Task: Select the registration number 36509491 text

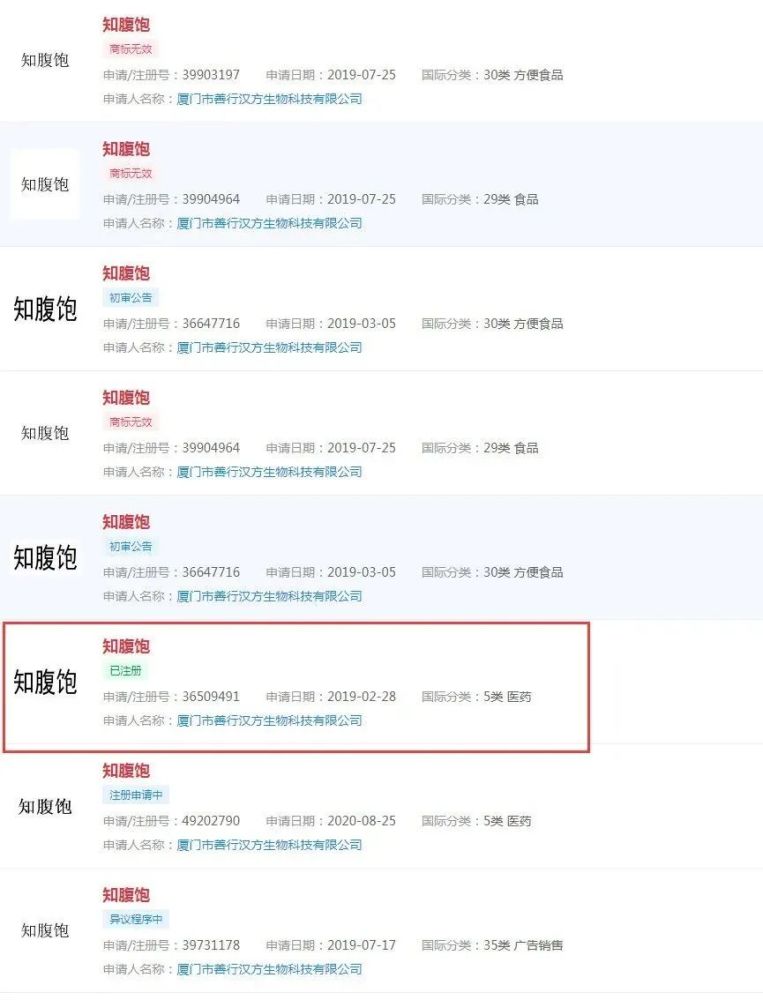Action: pos(211,696)
